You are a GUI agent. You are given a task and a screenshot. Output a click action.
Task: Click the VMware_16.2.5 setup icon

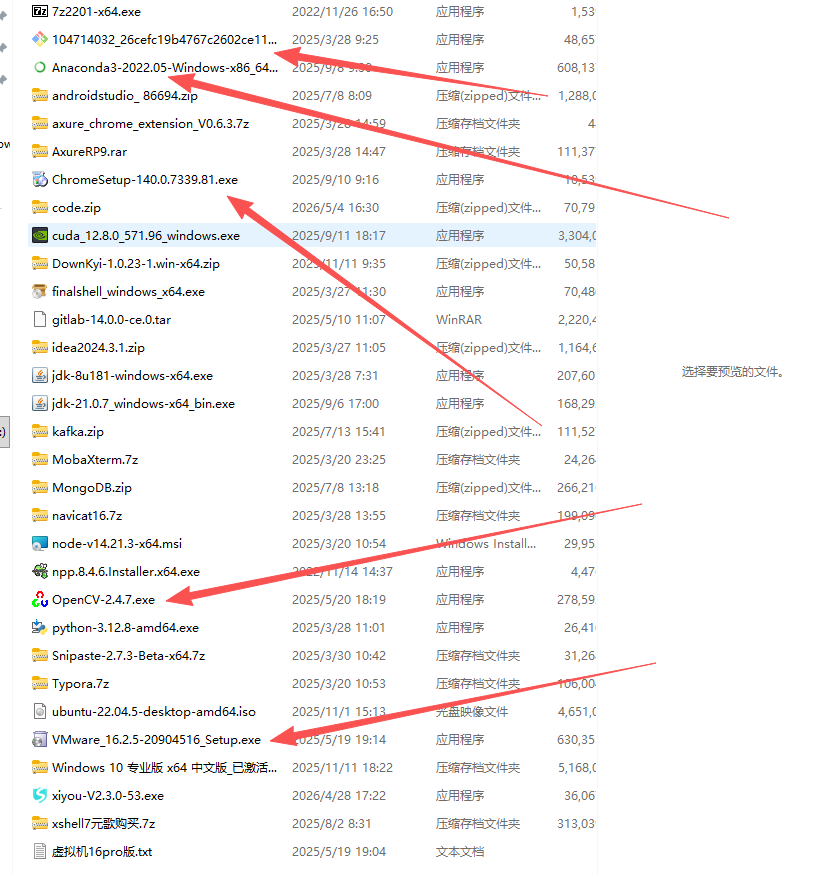(x=40, y=739)
